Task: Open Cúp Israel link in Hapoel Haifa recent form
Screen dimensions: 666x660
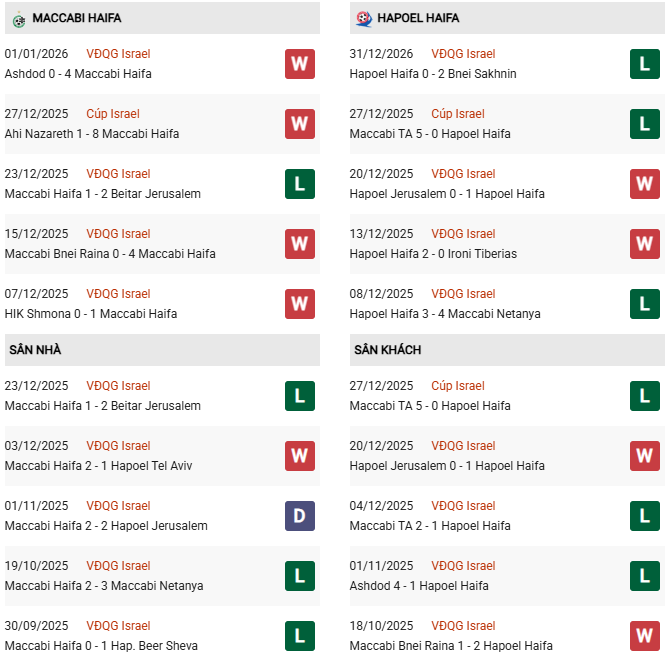Action: point(458,114)
